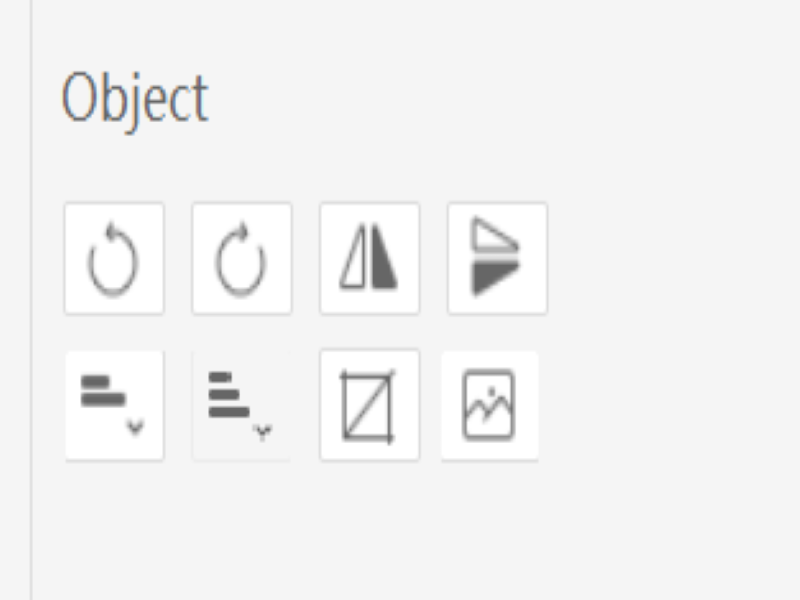
Task: Rotate the object clockwise
Action: point(242,258)
